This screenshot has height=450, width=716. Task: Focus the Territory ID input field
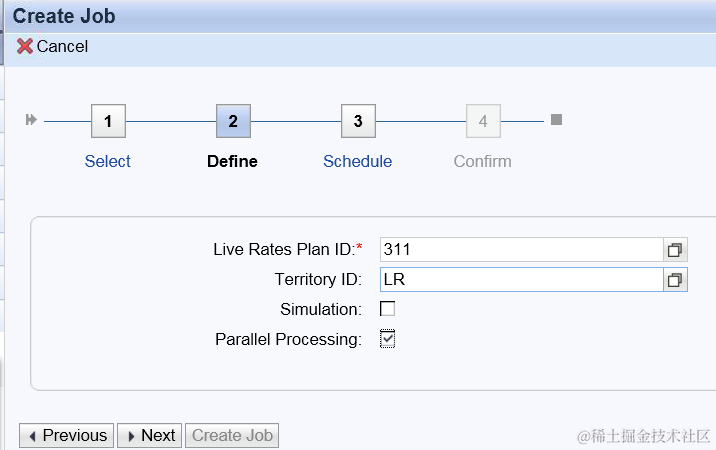521,280
